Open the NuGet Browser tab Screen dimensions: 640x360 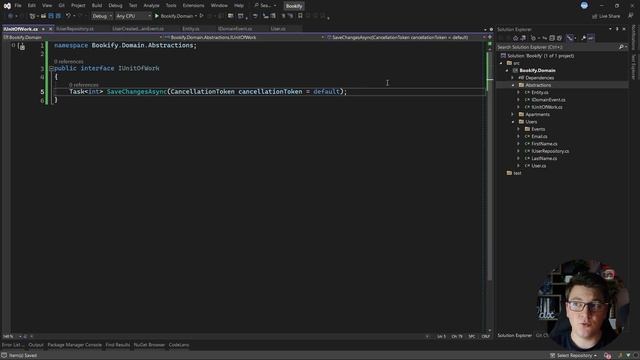pyautogui.click(x=149, y=345)
